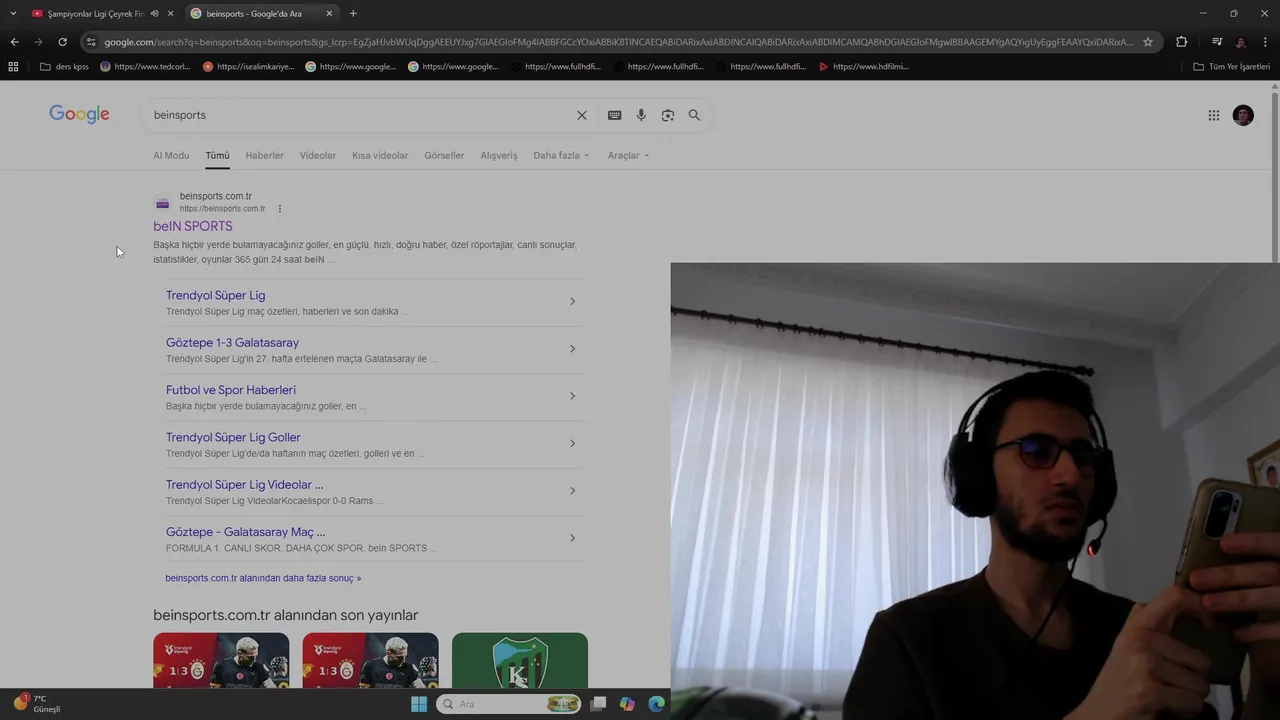Open the Göztepe - Galatasaray Maç link
Viewport: 1280px width, 720px height.
click(x=245, y=532)
